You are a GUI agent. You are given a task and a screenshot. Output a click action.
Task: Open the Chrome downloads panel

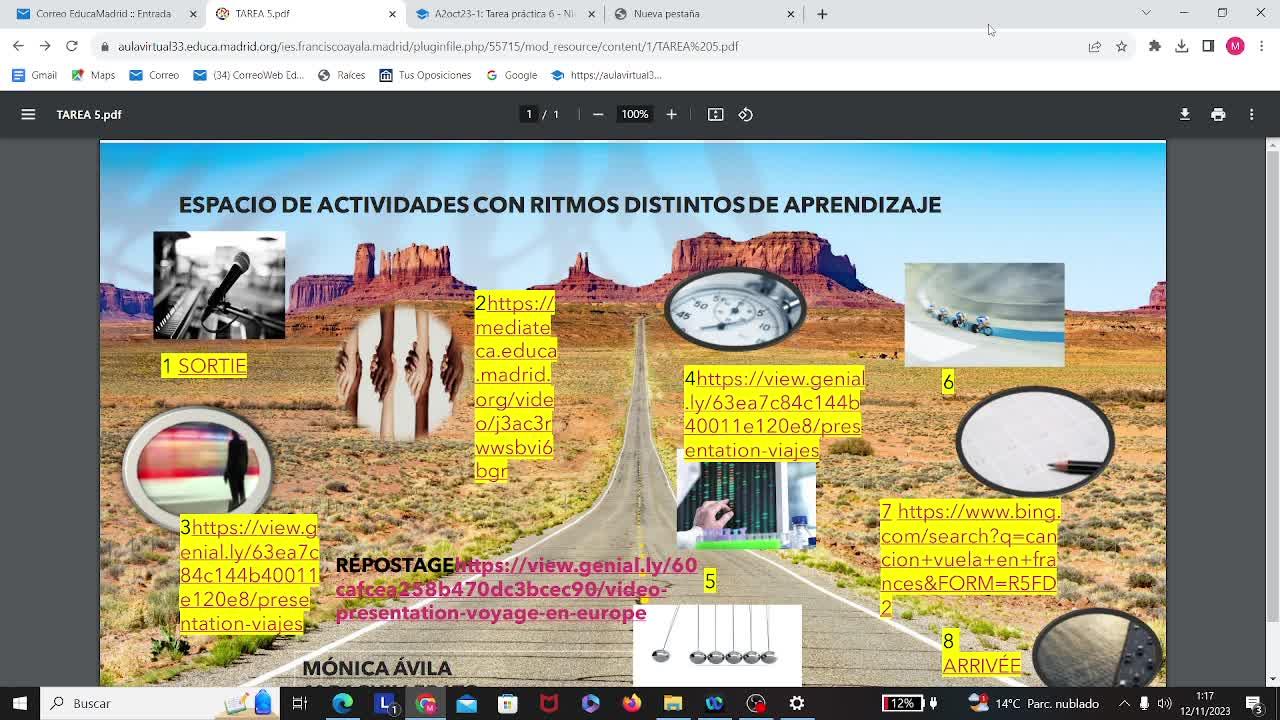[x=1182, y=46]
